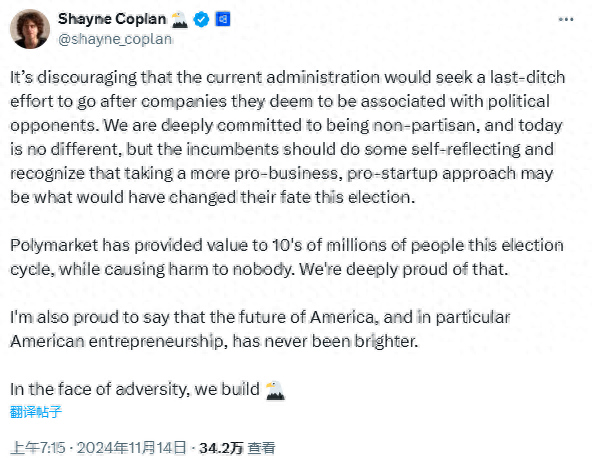Click the 34.2万 view count
Image resolution: width=592 pixels, height=464 pixels.
221,448
